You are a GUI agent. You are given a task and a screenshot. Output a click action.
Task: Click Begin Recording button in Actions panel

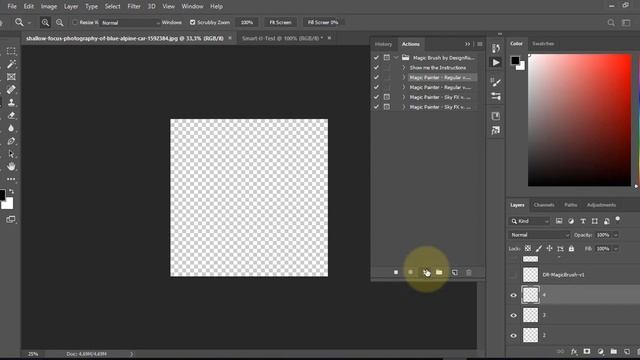tap(411, 272)
